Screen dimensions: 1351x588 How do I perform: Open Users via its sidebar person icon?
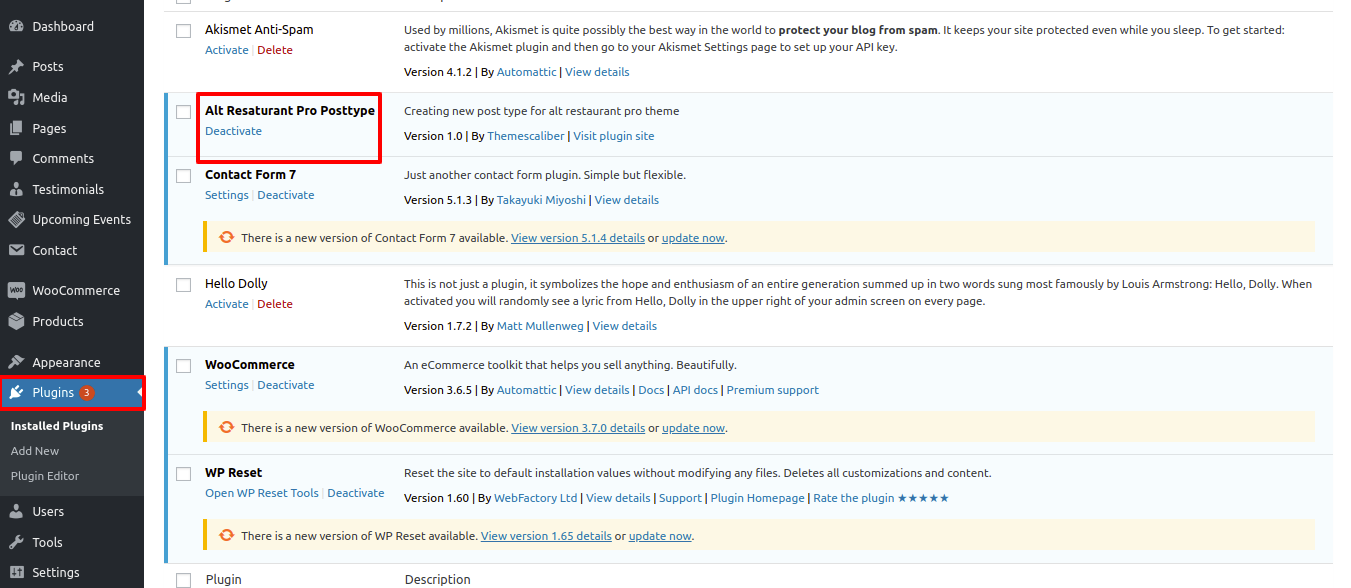coord(16,511)
